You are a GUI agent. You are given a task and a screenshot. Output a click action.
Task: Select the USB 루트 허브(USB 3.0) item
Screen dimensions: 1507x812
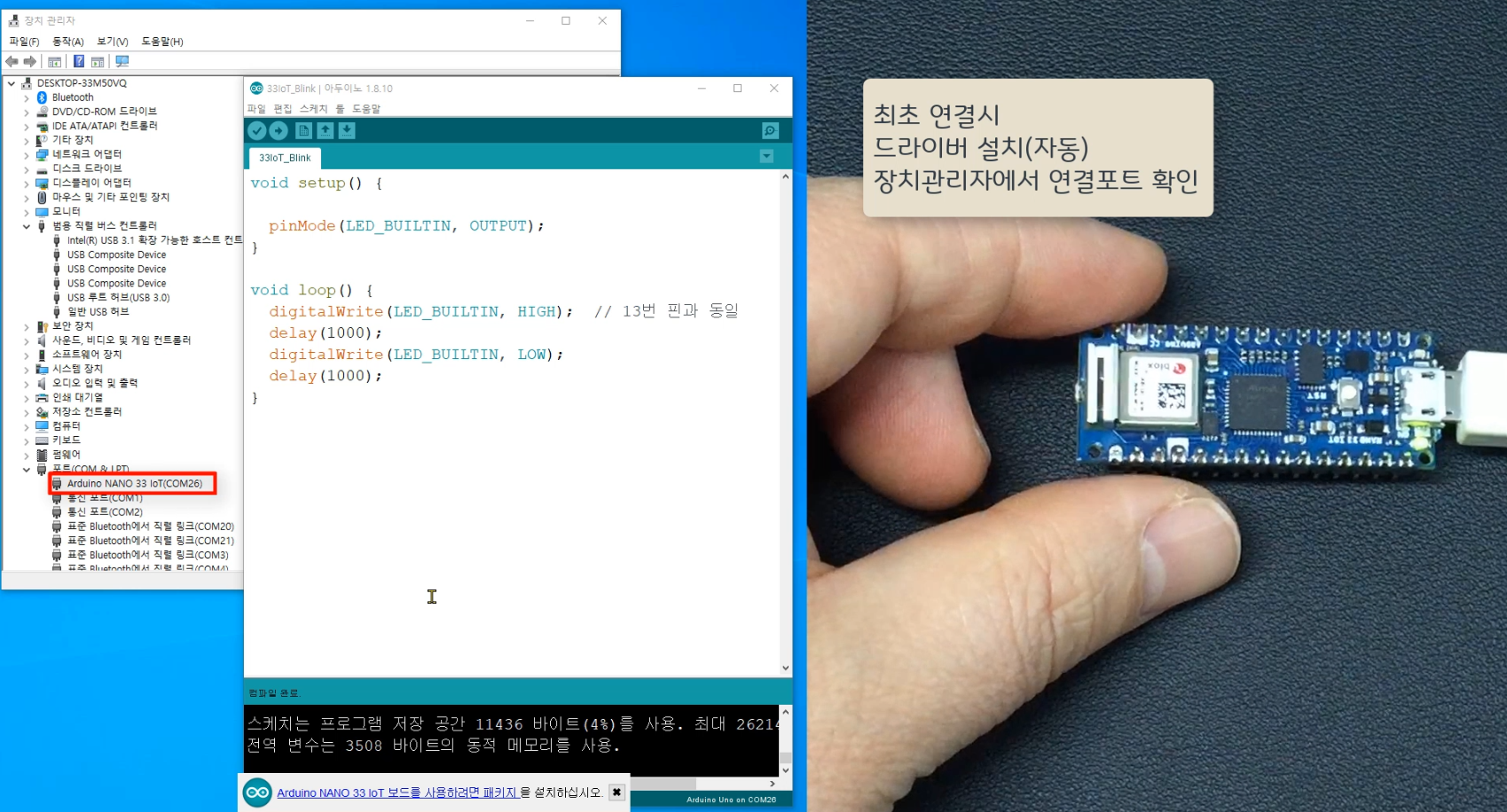point(118,298)
